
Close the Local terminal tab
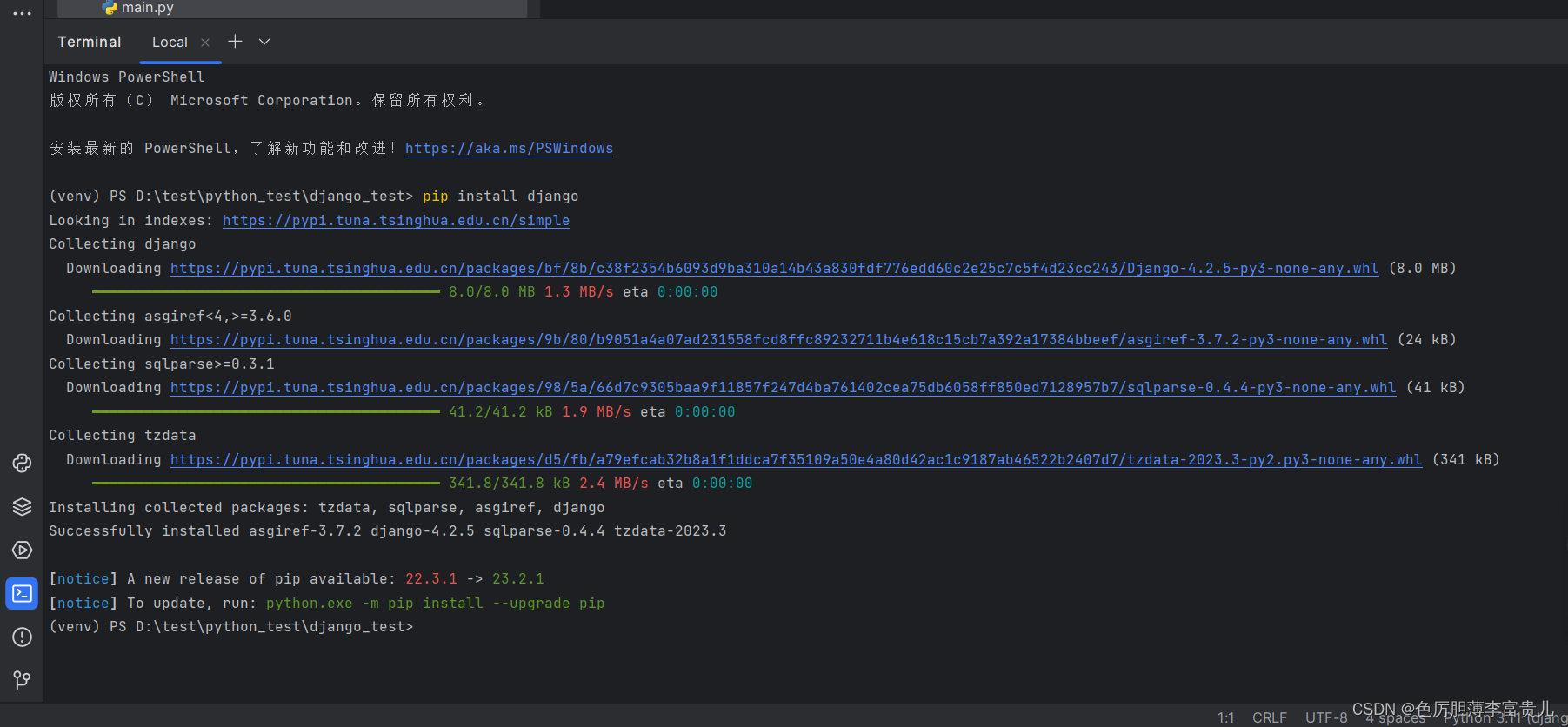205,43
